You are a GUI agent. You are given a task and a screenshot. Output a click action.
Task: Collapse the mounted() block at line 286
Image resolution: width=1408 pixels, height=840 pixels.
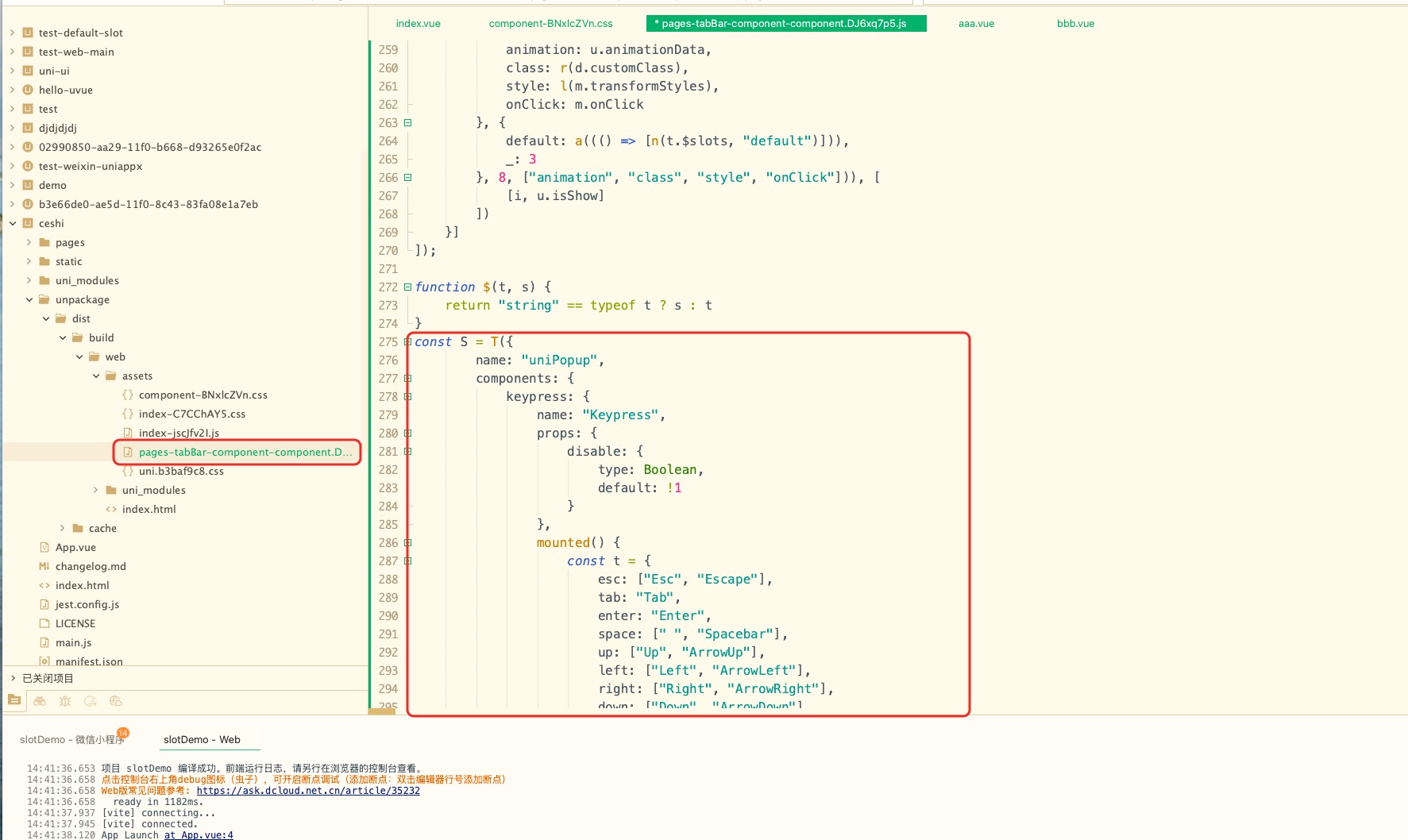(x=407, y=543)
